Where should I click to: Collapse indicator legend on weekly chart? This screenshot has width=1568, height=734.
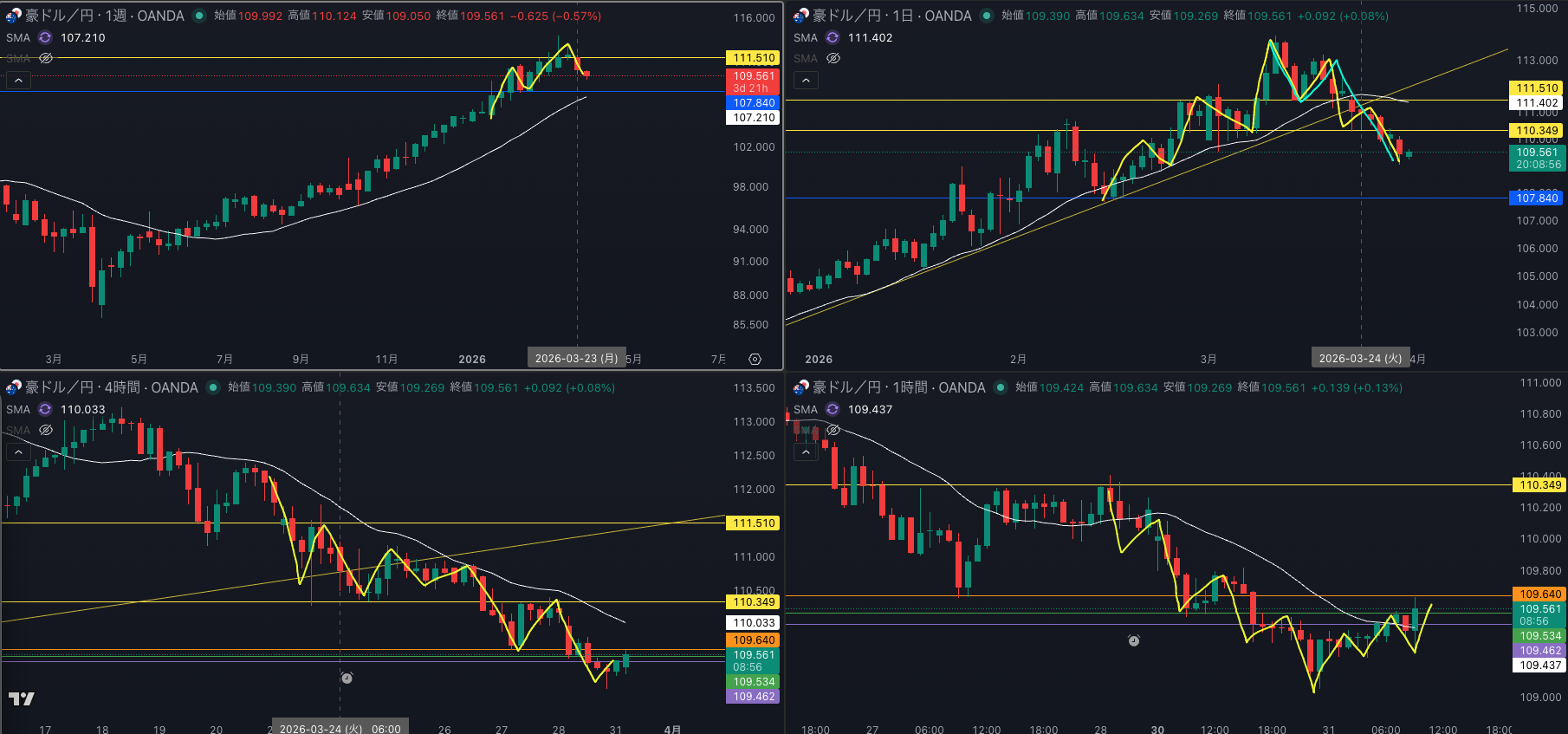pos(18,80)
